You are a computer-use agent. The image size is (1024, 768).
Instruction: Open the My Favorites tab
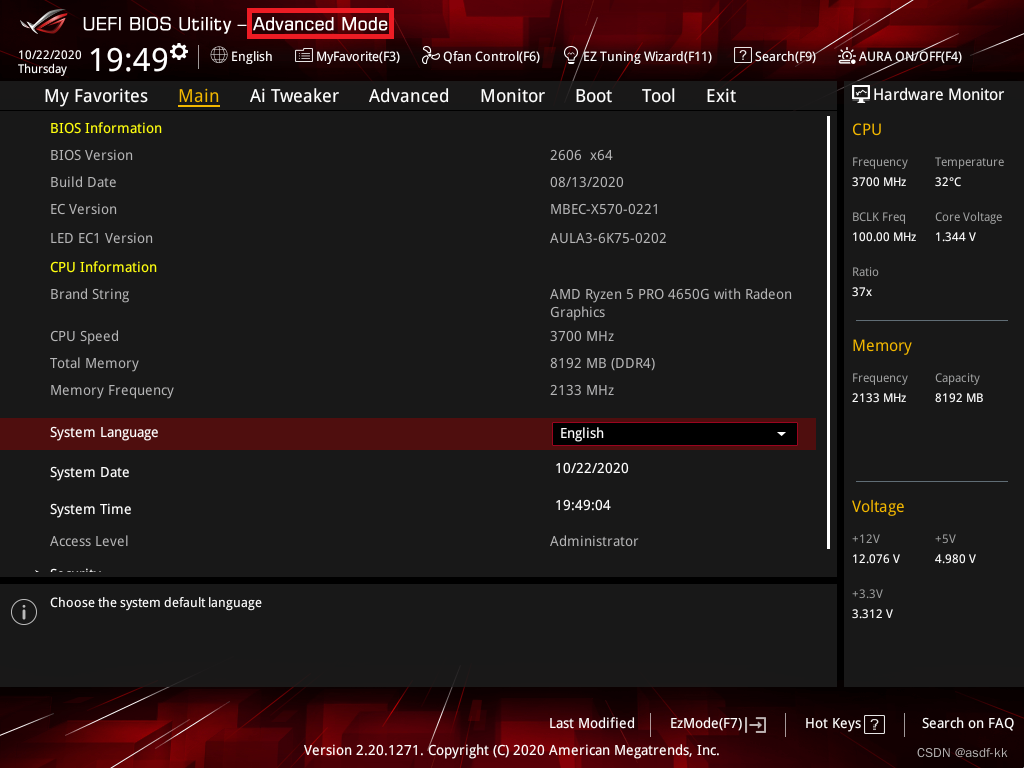coord(96,96)
